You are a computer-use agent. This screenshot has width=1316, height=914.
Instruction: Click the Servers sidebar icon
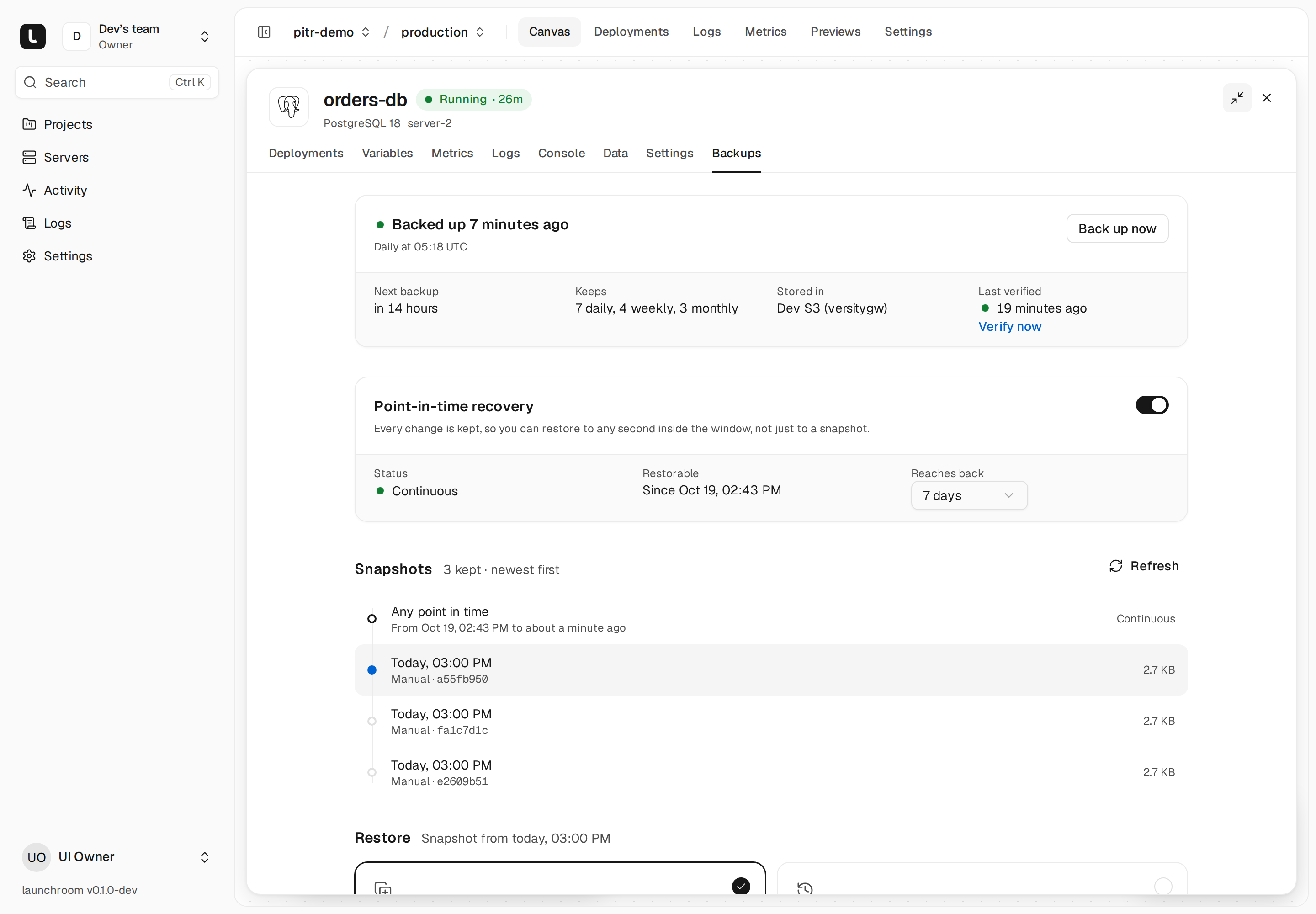(x=29, y=157)
